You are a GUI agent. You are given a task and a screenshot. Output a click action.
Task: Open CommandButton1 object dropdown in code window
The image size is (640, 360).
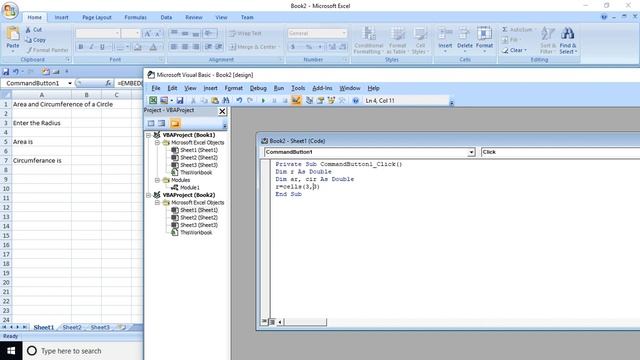[x=471, y=152]
